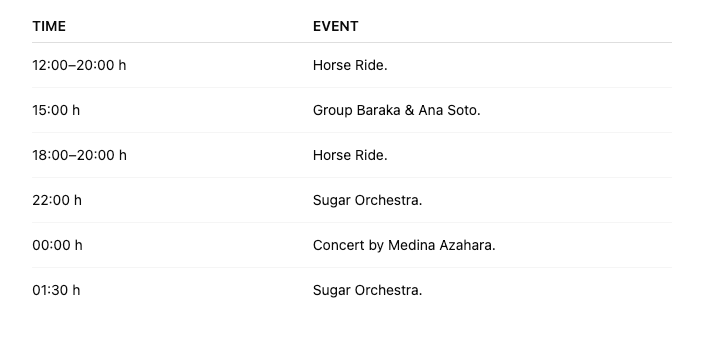This screenshot has width=705, height=361.
Task: Click the name Ana Soto
Action: (449, 110)
